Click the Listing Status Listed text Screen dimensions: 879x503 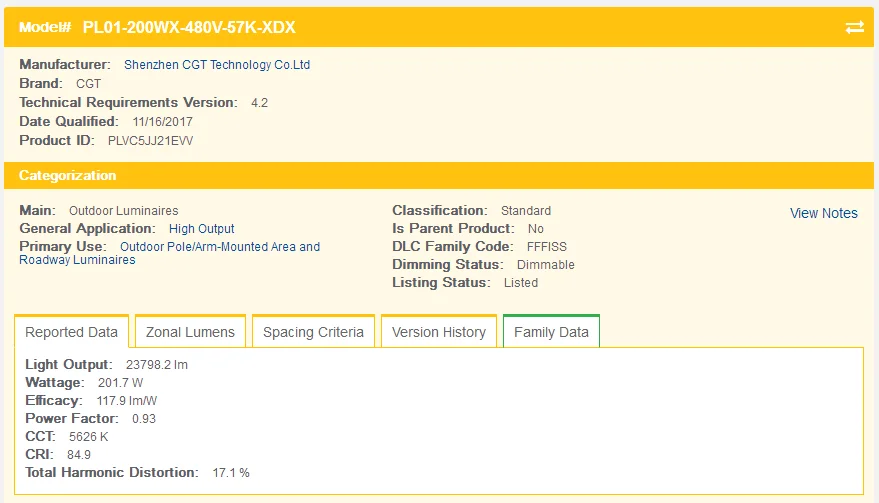521,283
